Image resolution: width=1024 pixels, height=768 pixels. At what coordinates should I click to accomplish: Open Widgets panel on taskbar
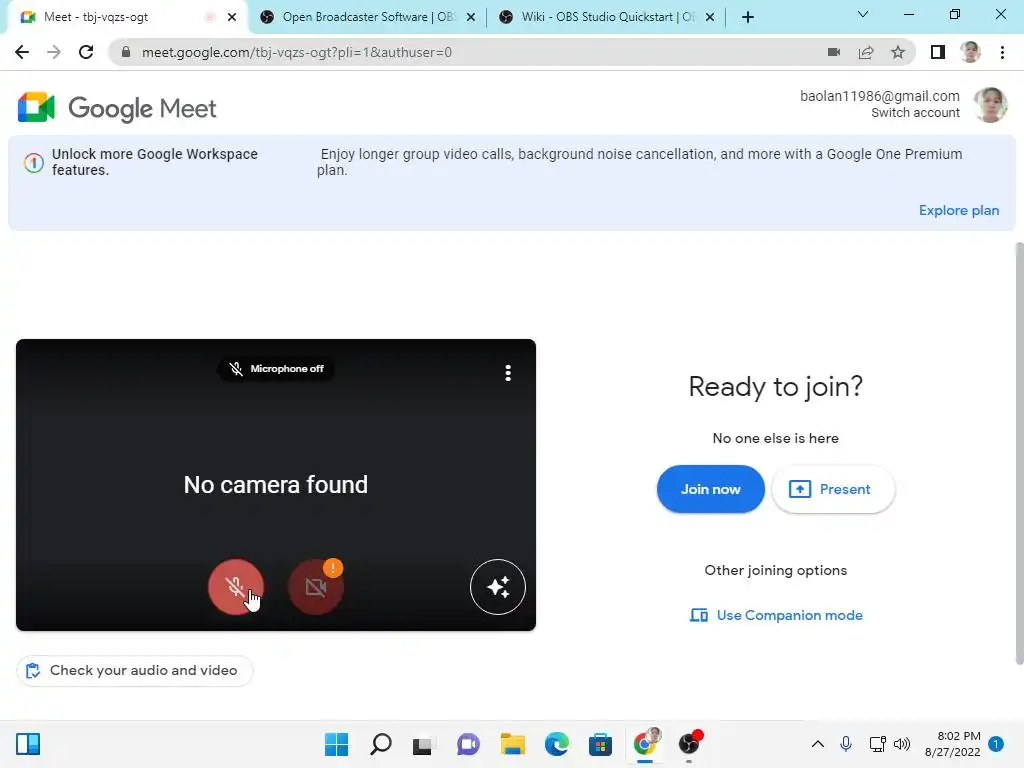[x=28, y=744]
